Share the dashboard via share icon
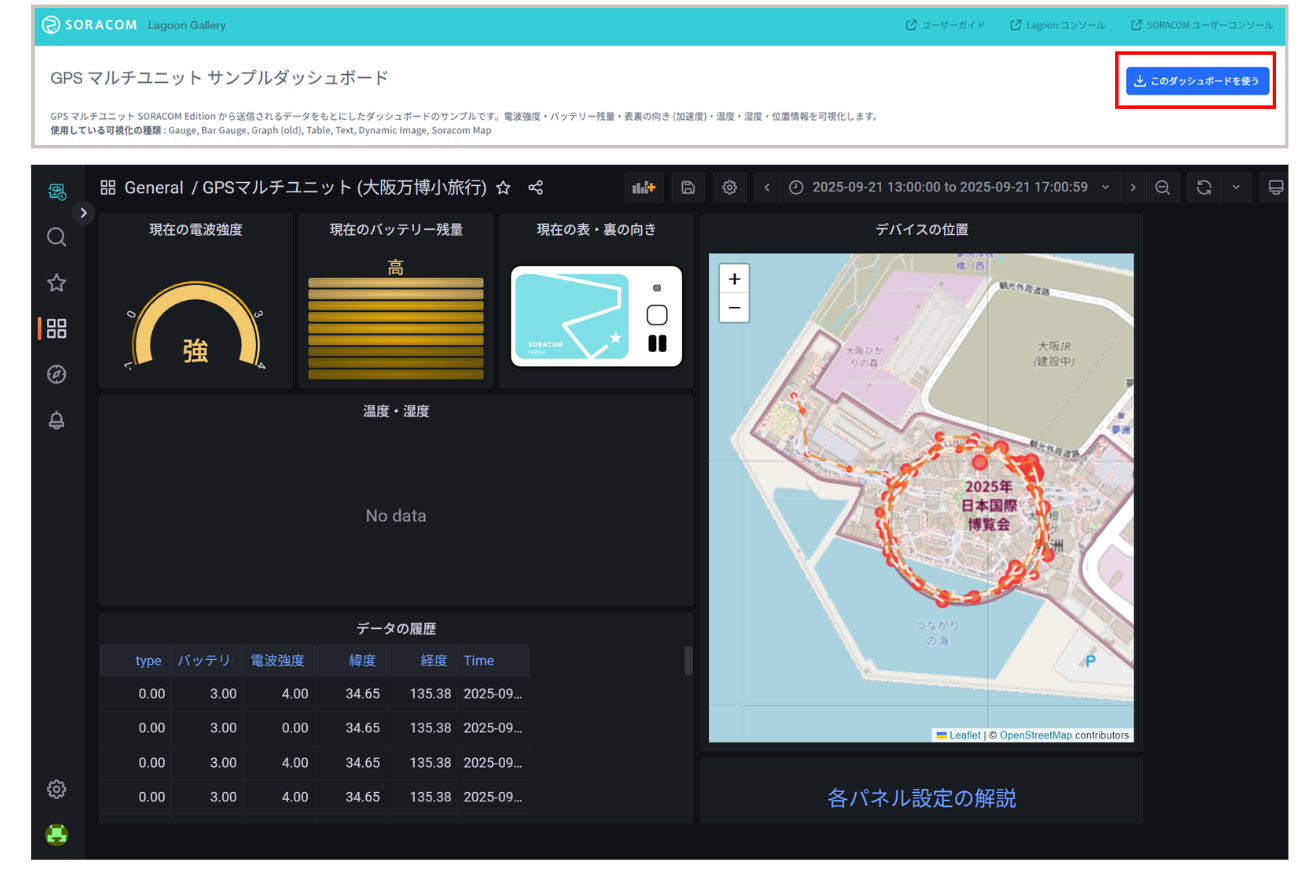This screenshot has height=871, width=1299. click(535, 187)
